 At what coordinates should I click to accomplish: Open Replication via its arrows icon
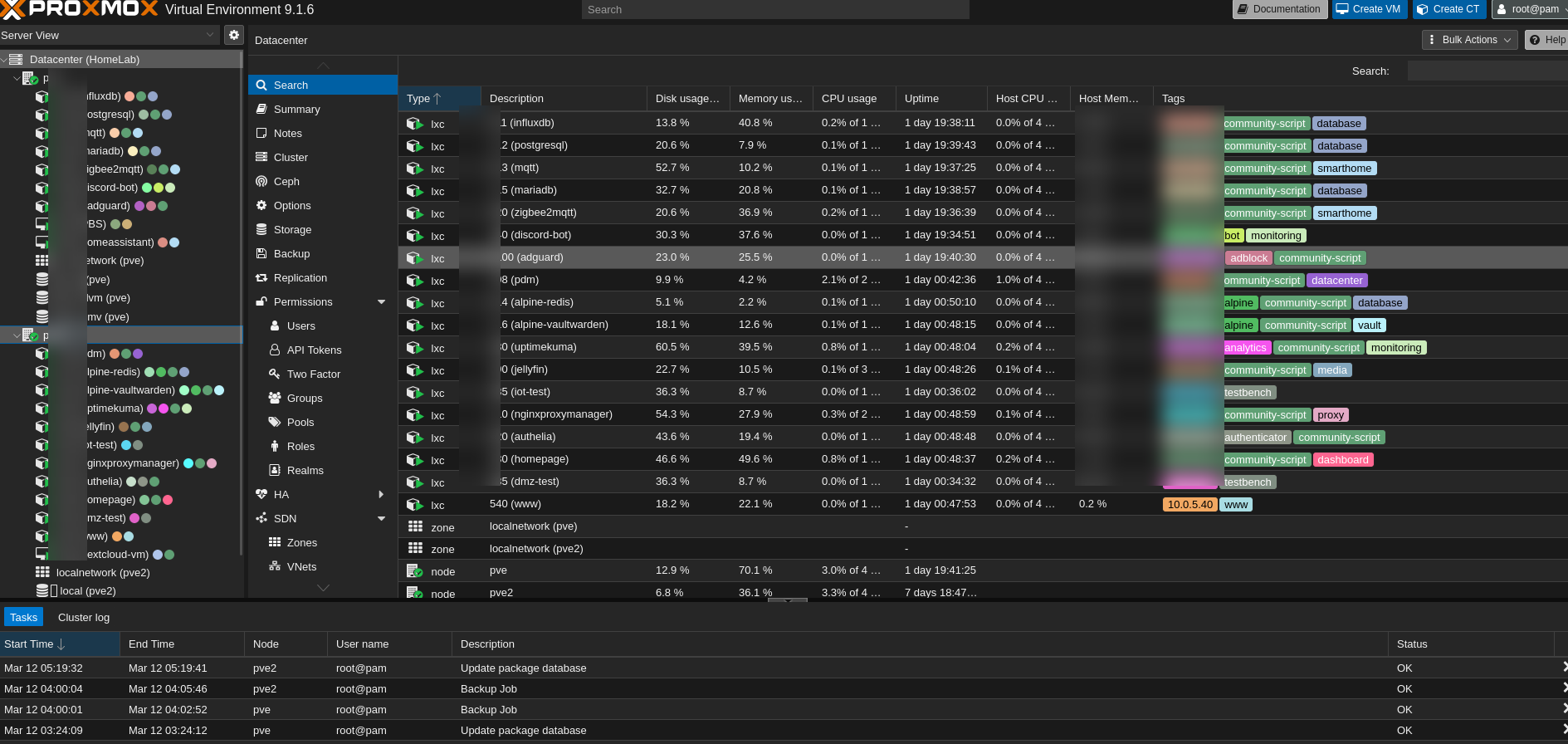(261, 277)
